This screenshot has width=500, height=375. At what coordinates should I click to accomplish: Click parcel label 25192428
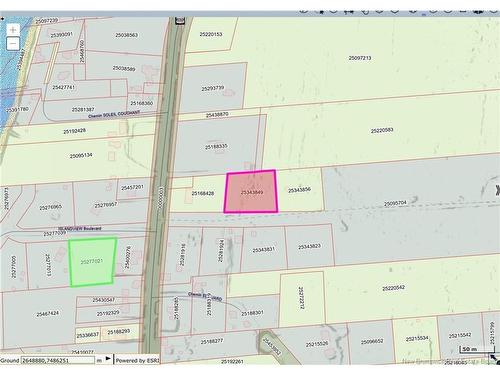tap(75, 131)
